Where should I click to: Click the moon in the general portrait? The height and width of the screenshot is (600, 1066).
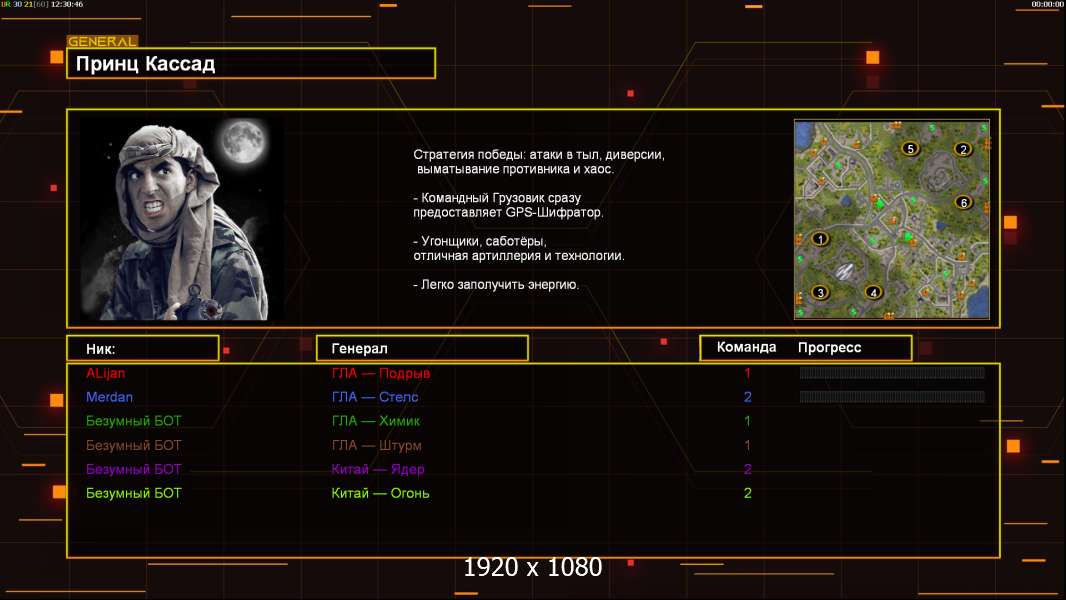pyautogui.click(x=241, y=143)
